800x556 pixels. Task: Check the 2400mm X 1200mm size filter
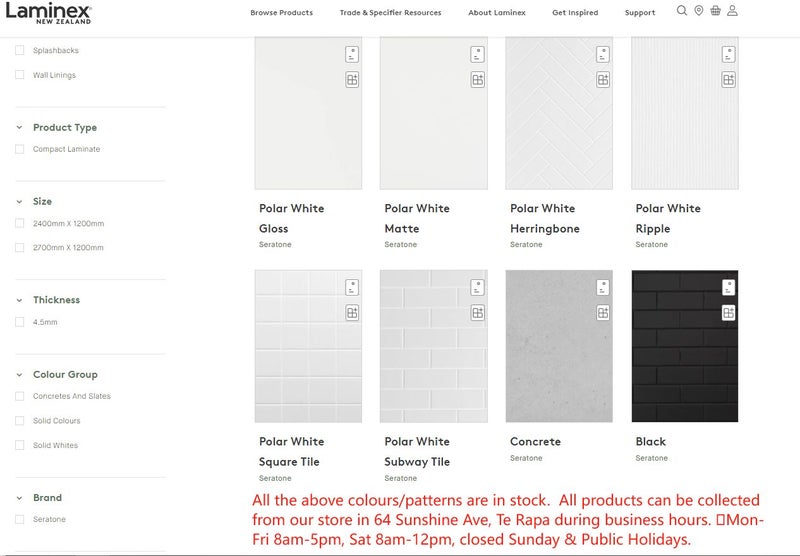pyautogui.click(x=20, y=223)
